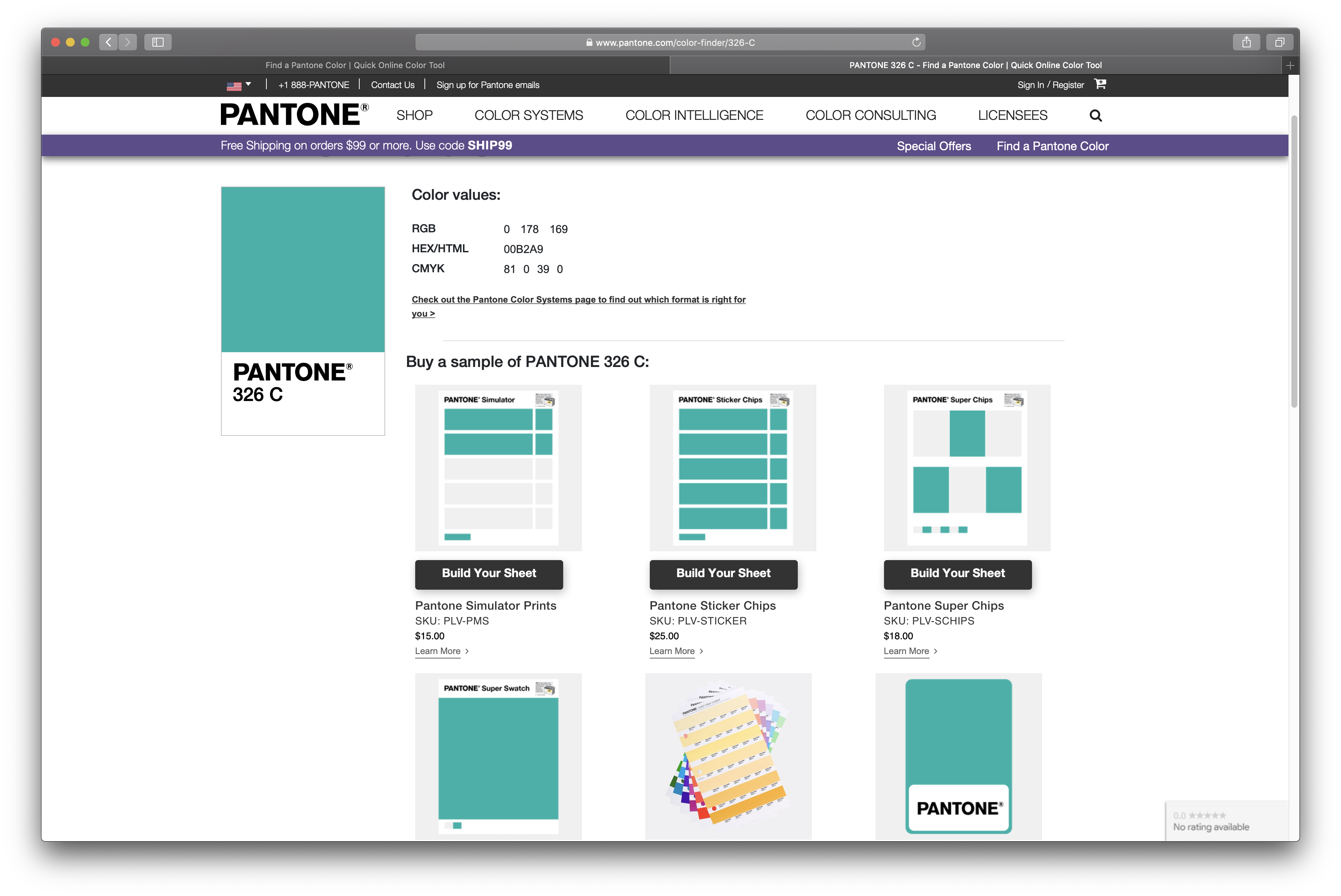
Task: Click Sign In / Register
Action: pos(1050,85)
